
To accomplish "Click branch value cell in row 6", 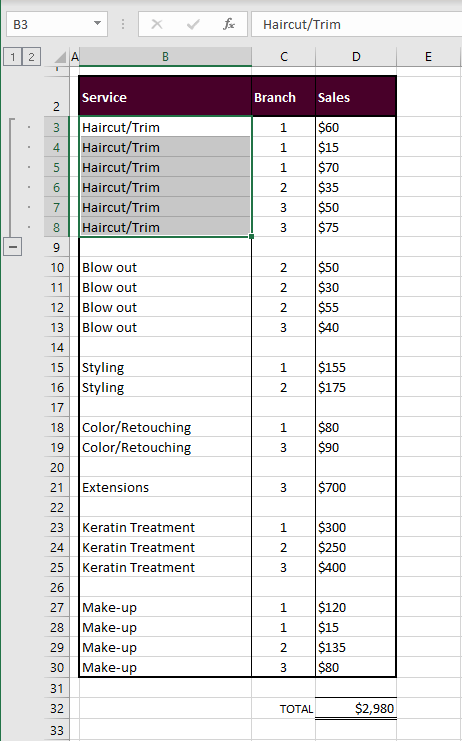I will click(283, 187).
